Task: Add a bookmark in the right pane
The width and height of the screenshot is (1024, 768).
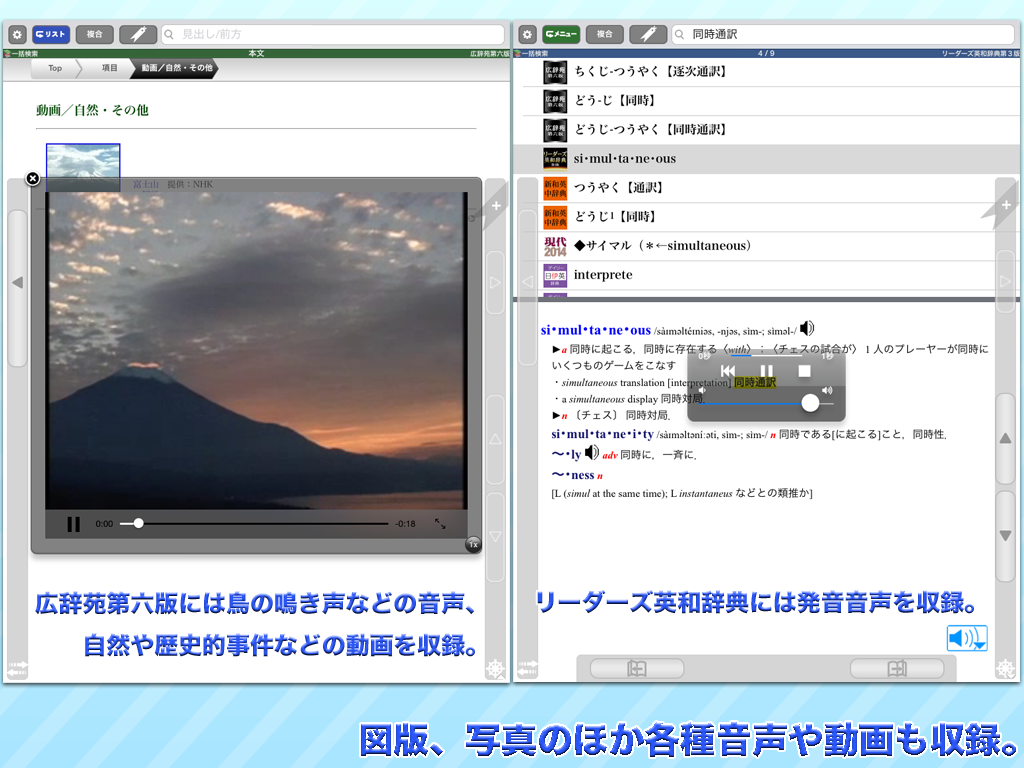Action: 1006,205
